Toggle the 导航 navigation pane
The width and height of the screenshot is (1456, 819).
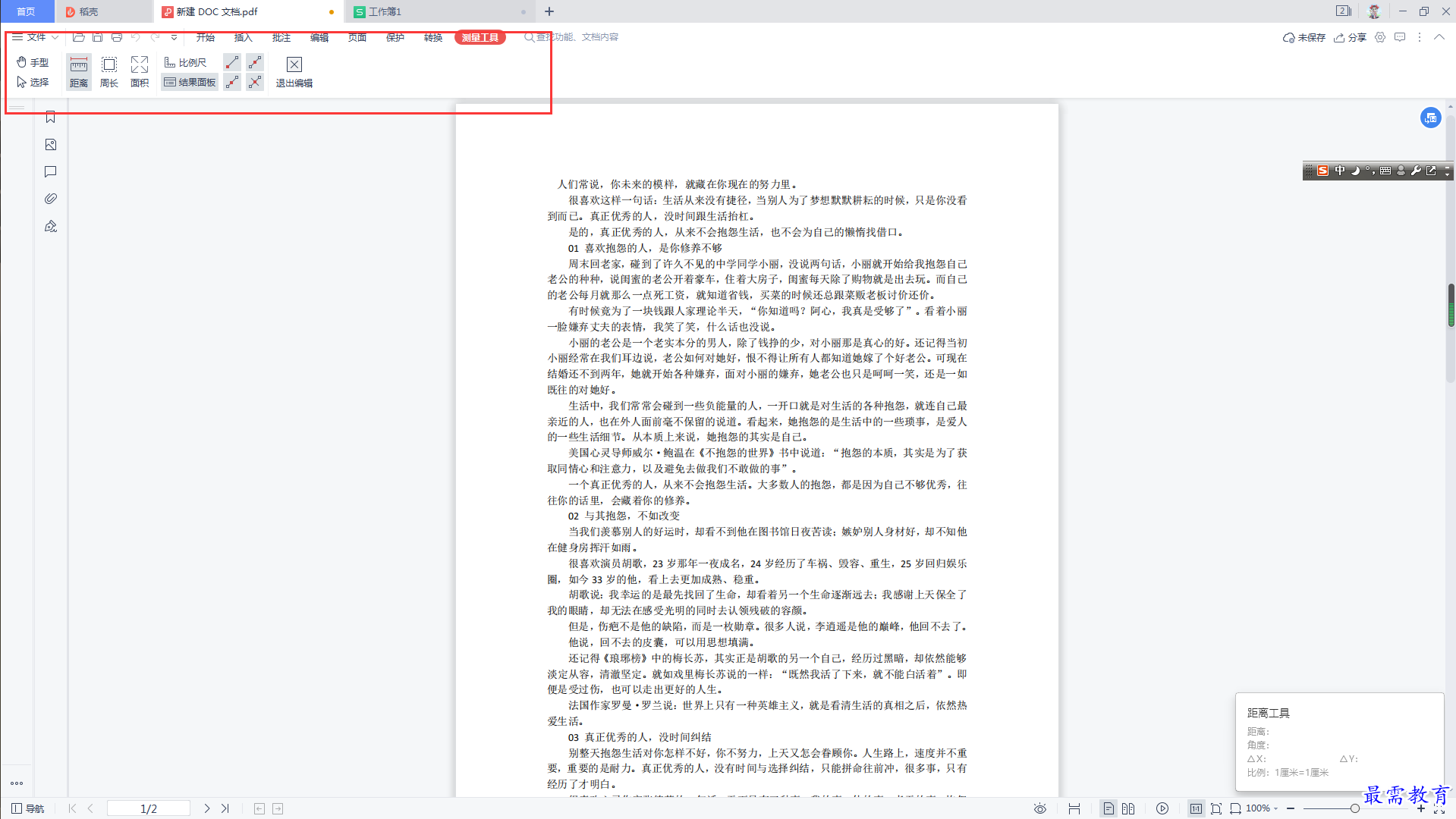(28, 808)
